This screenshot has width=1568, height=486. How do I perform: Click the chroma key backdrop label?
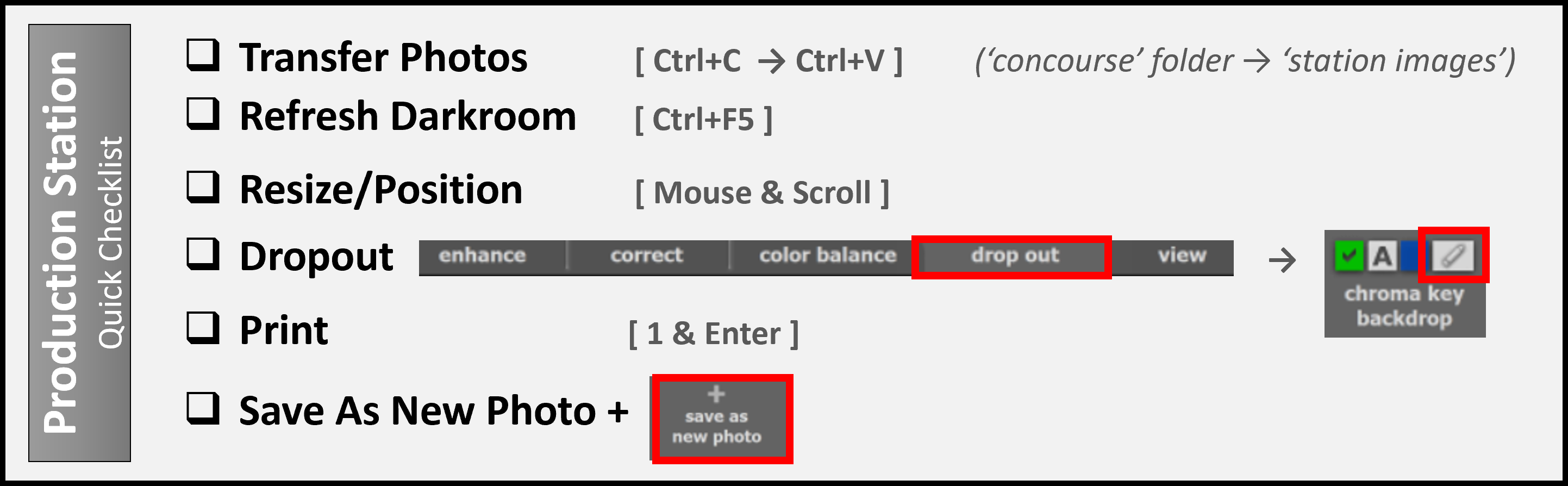pos(1404,307)
